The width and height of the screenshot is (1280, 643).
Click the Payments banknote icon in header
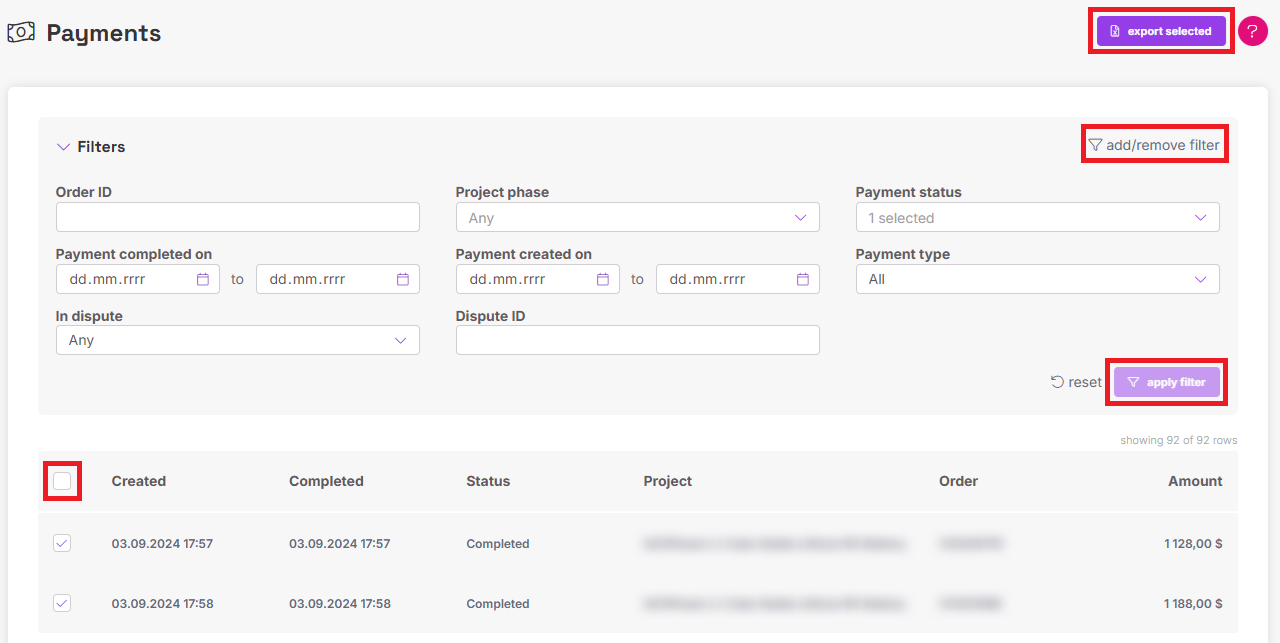21,33
